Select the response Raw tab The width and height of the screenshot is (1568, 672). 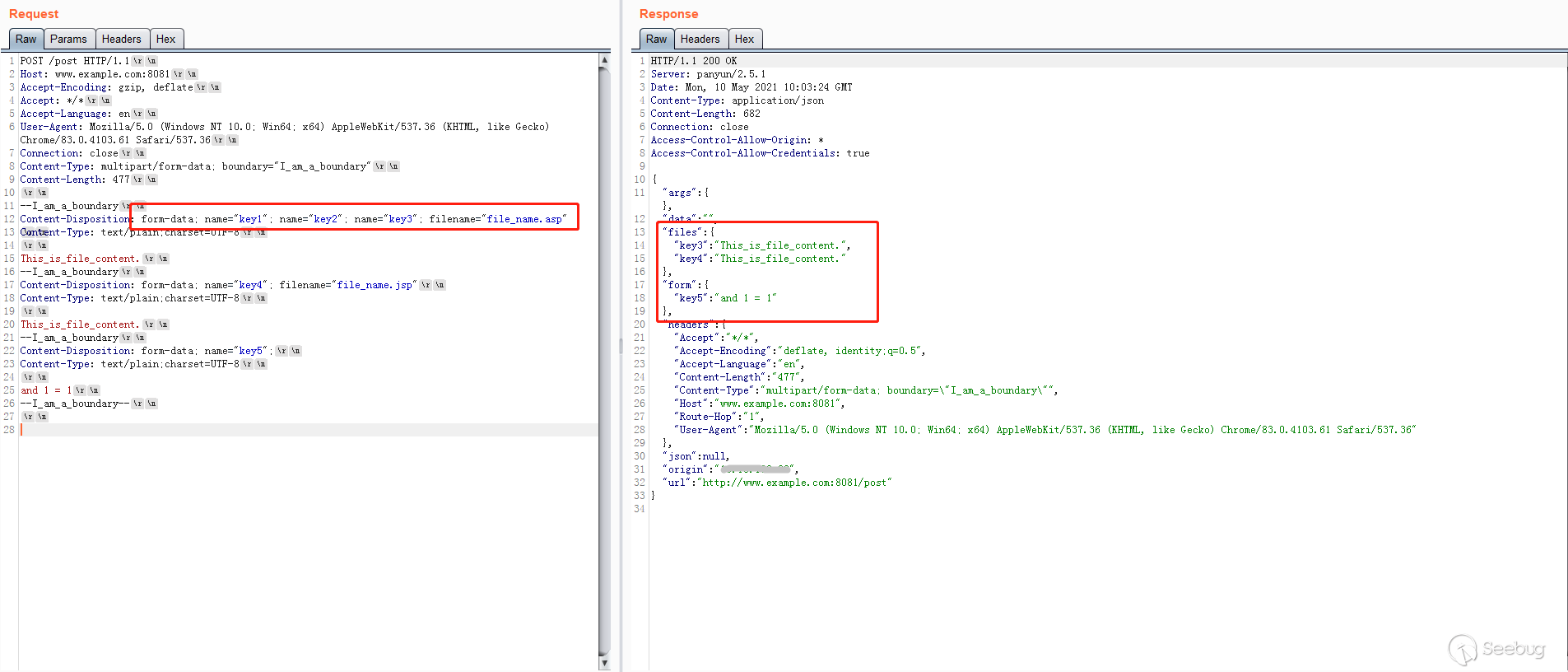click(x=656, y=39)
